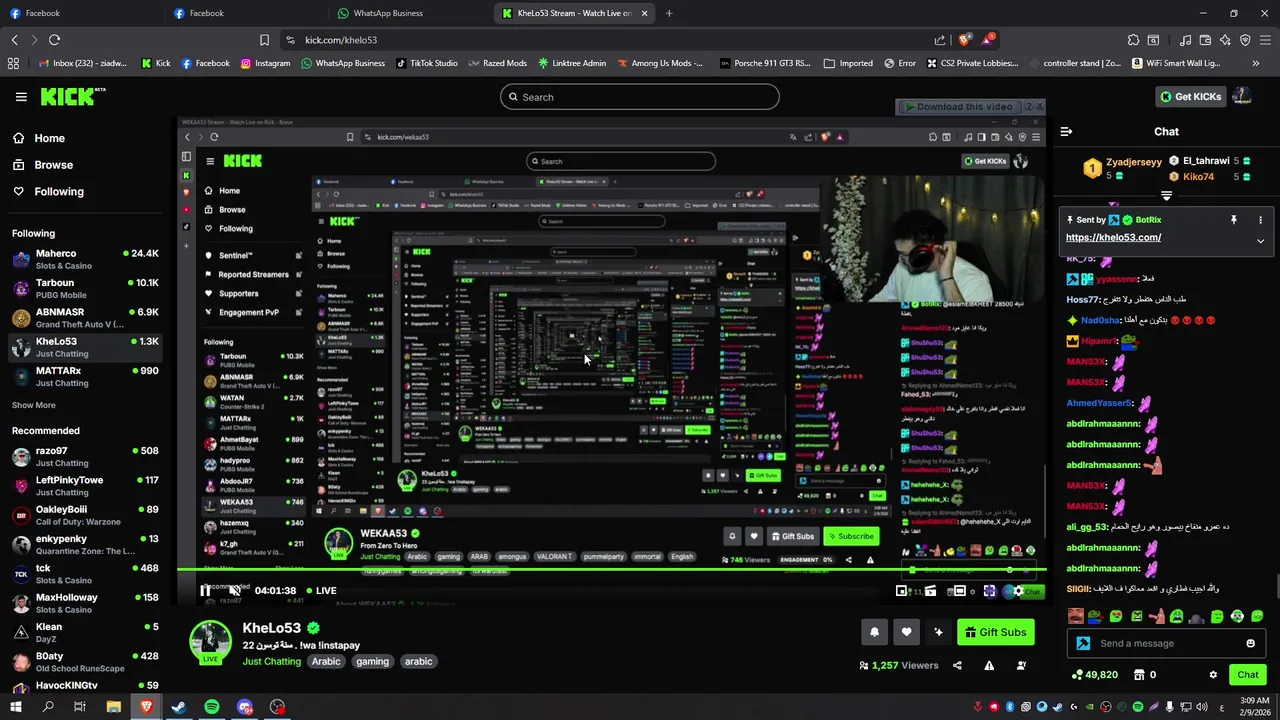1280x720 pixels.
Task: Select Maherco channel in Following list
Action: (x=85, y=259)
